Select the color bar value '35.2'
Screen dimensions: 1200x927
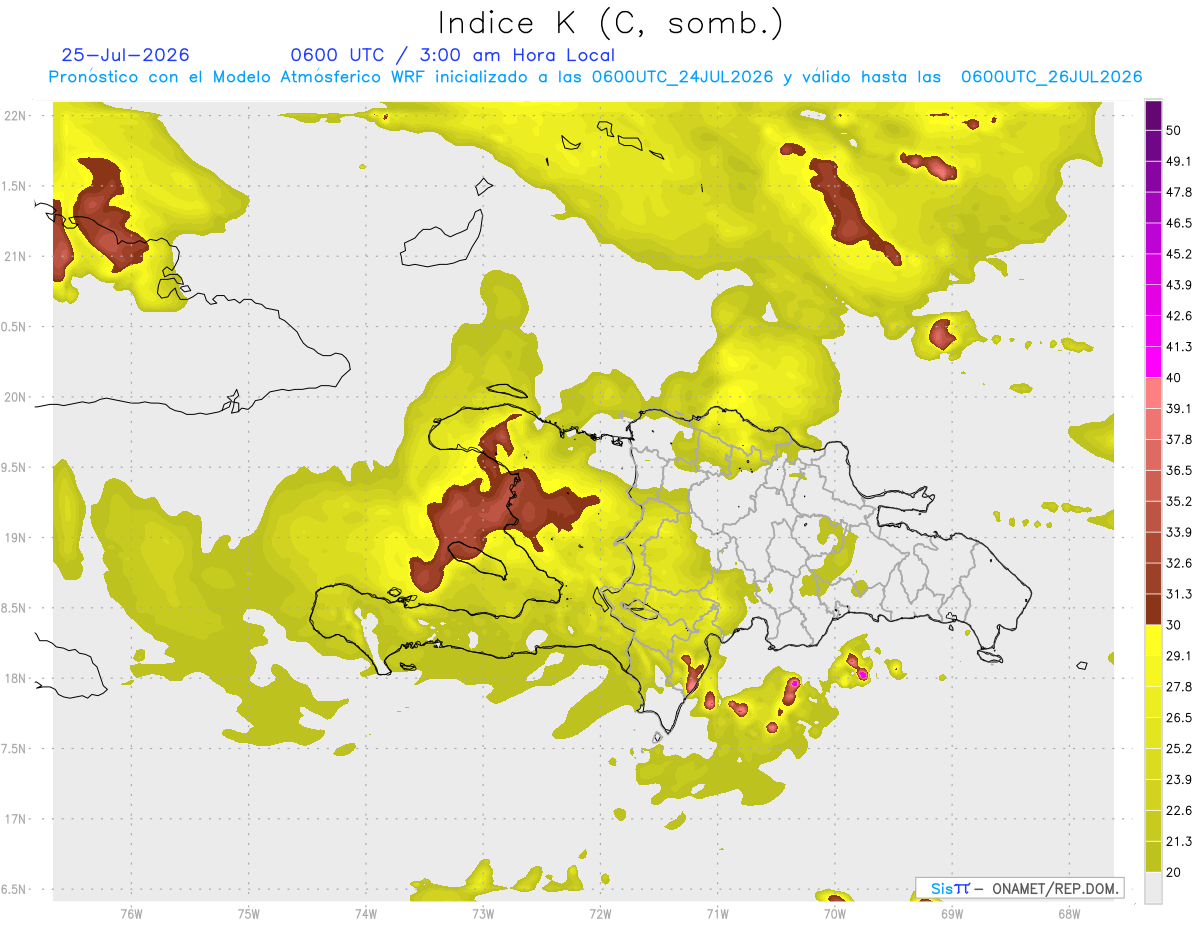click(x=1179, y=501)
